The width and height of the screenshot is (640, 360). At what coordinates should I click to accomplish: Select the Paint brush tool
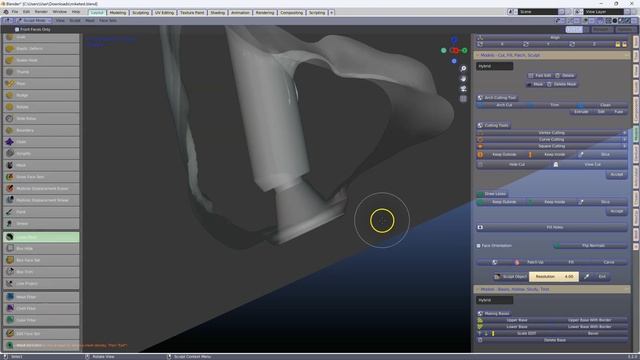41,212
